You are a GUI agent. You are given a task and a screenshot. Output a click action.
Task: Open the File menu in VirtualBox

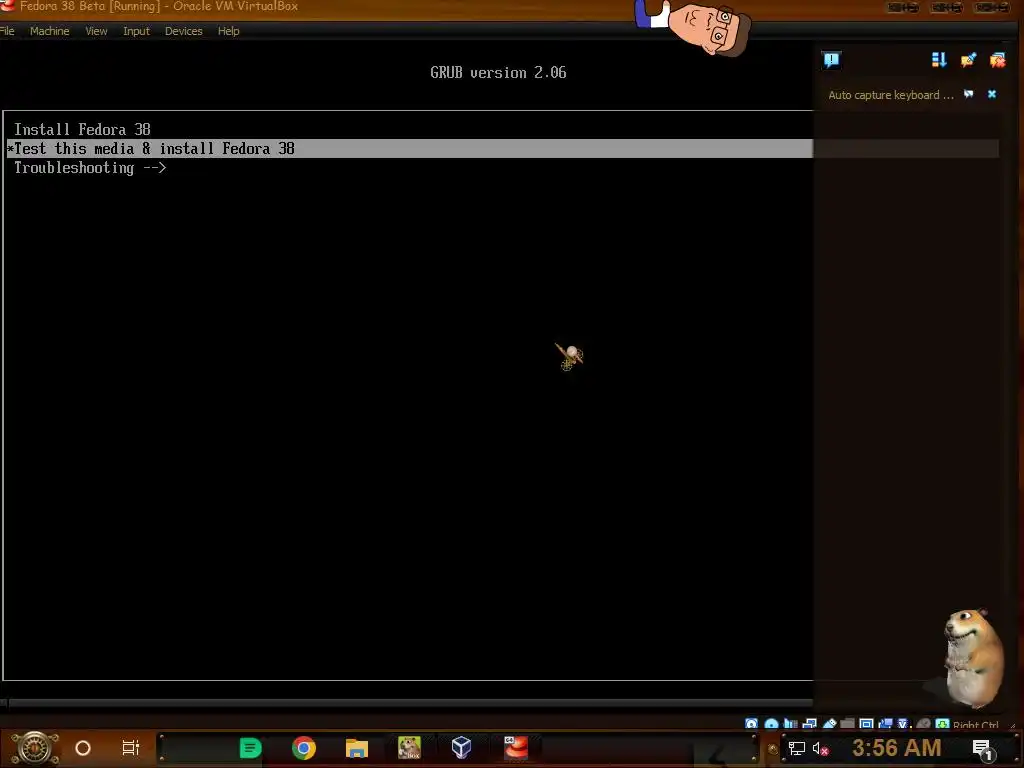click(x=7, y=31)
